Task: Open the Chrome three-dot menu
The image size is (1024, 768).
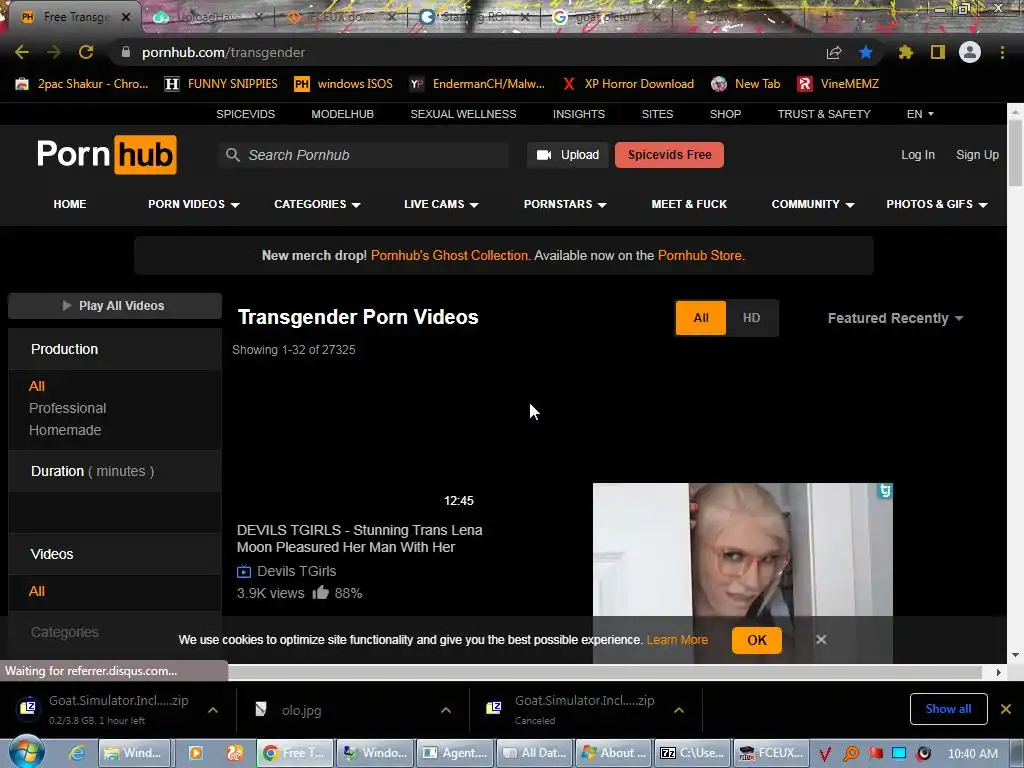Action: click(1002, 52)
